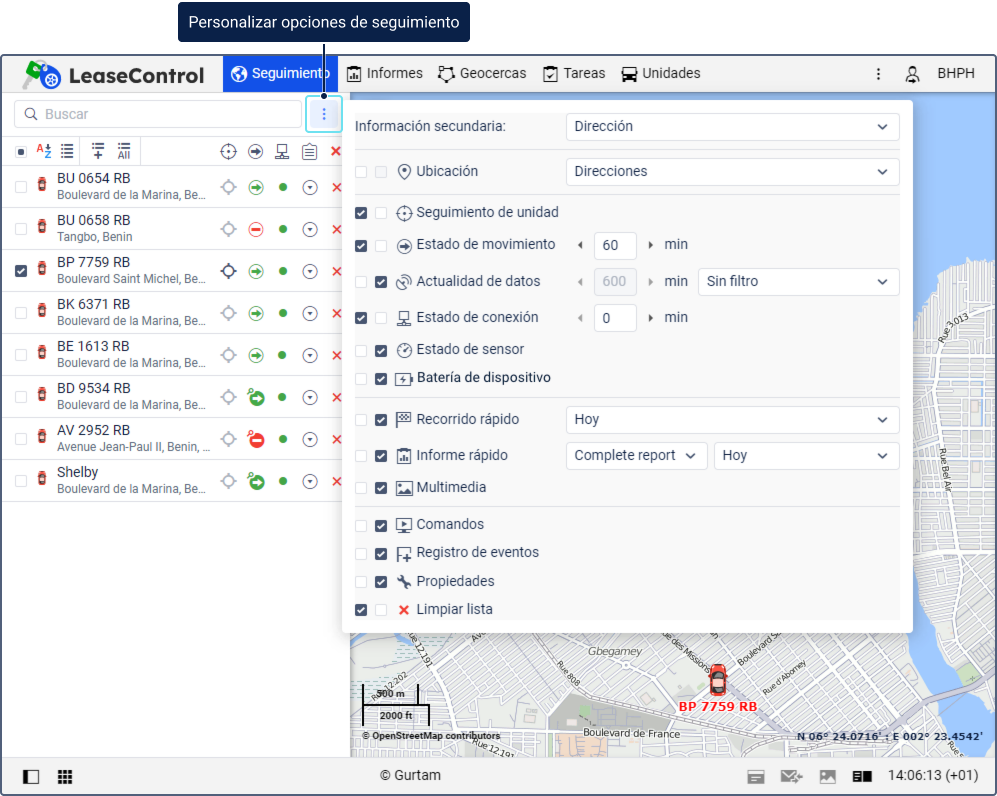Uncheck the first Seguimiento de unidad checkbox
This screenshot has height=796, width=997.
pos(361,213)
